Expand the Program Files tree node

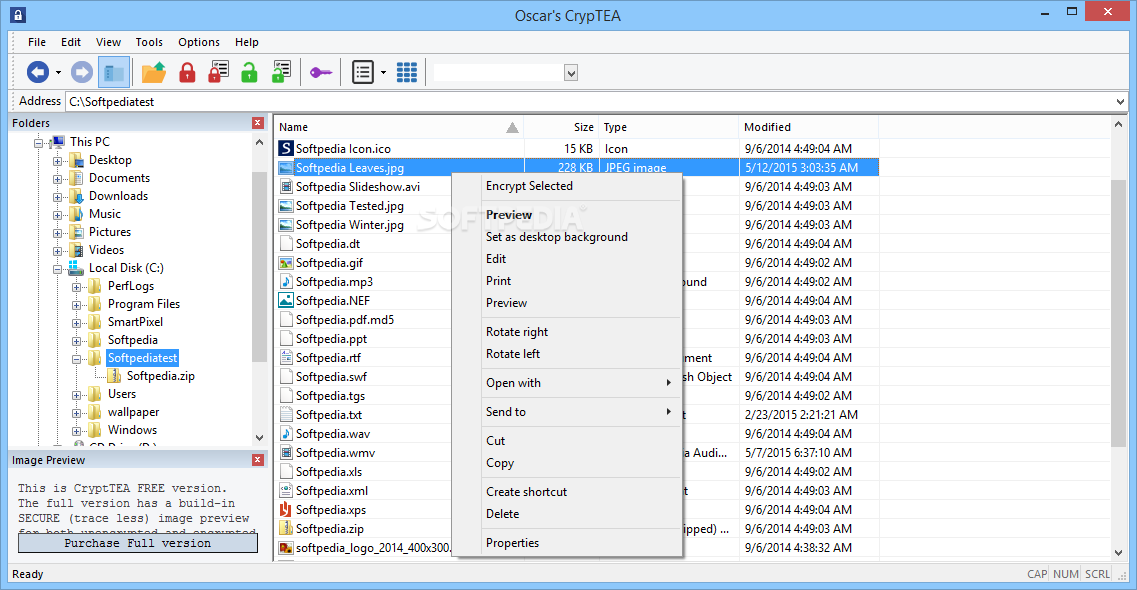point(76,305)
